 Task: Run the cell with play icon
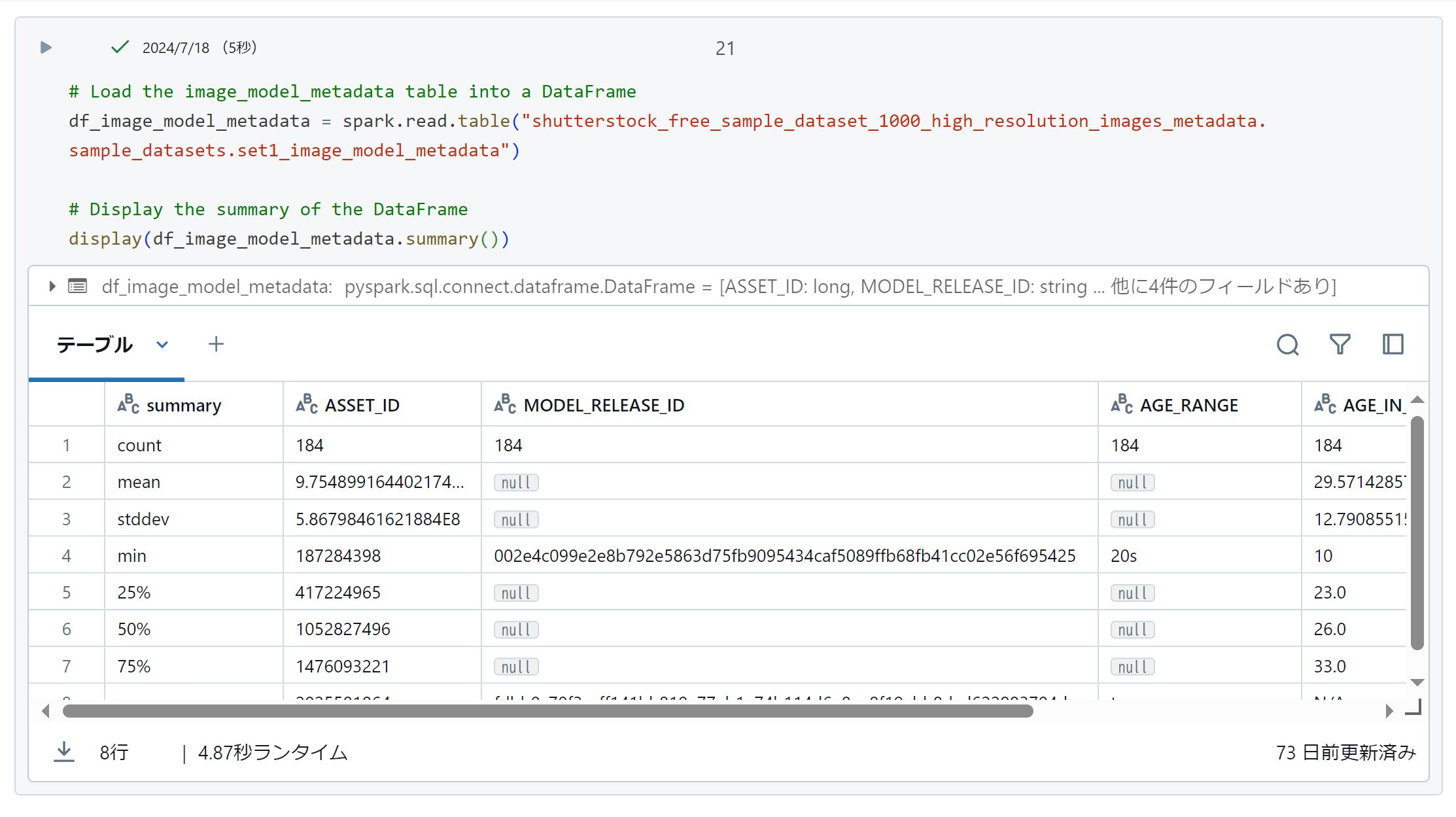click(x=46, y=48)
